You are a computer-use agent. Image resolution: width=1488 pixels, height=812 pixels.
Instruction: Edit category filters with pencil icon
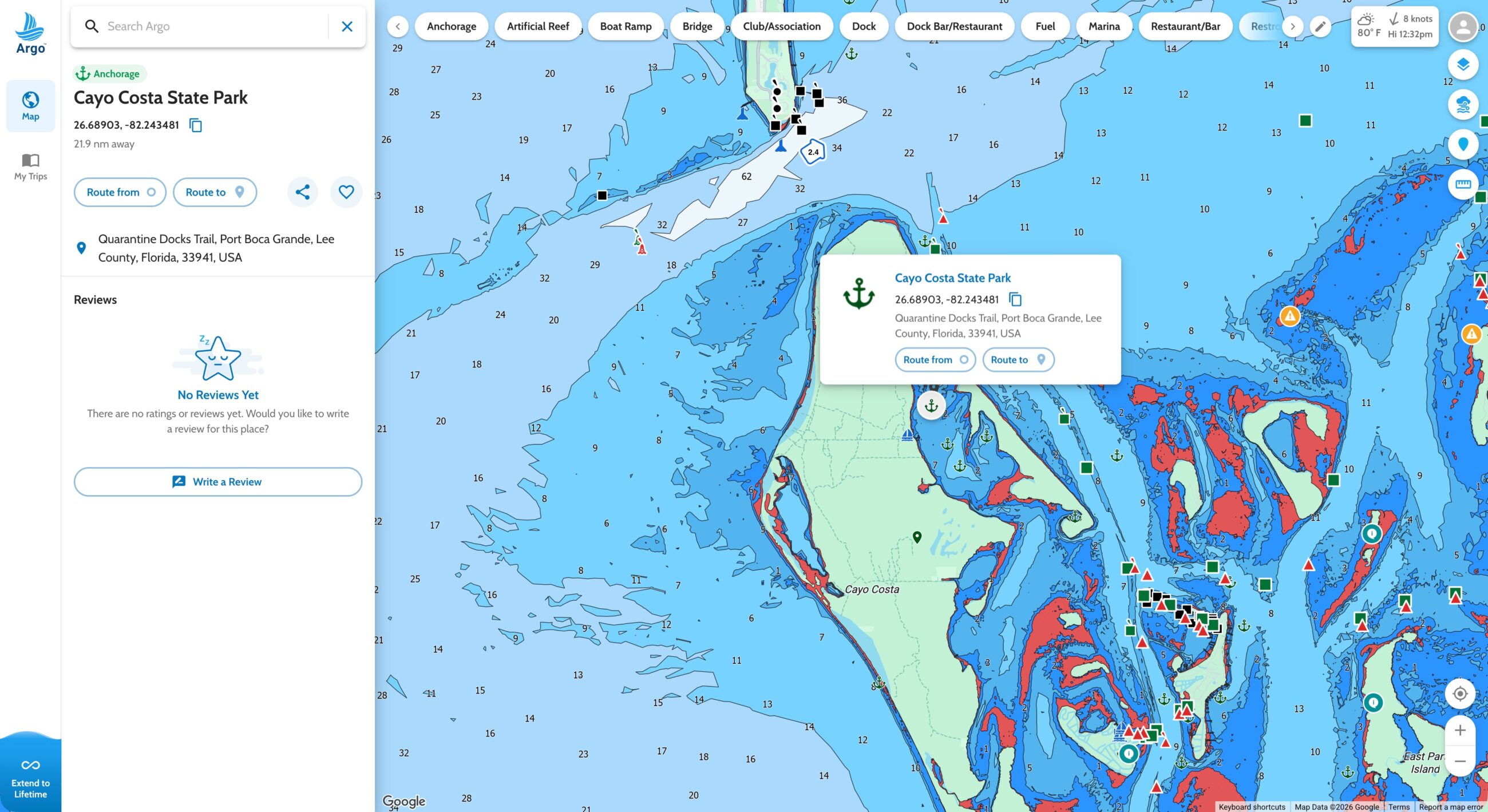[x=1320, y=26]
